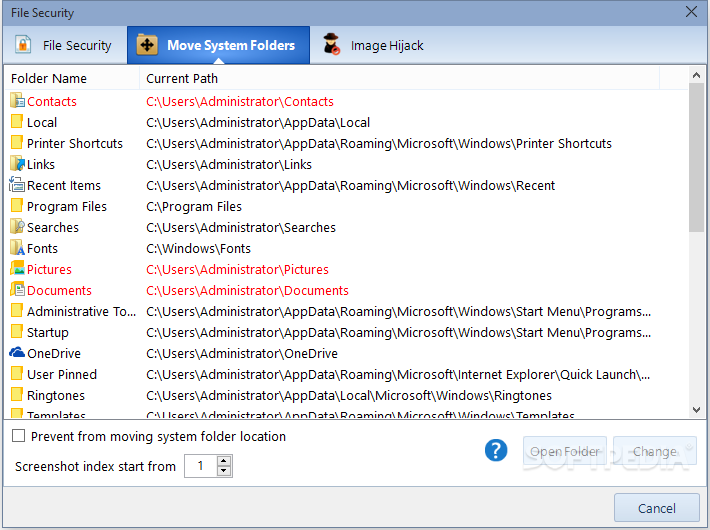Select the Fonts folder name
Viewport: 710px width, 530px height.
tap(42, 248)
